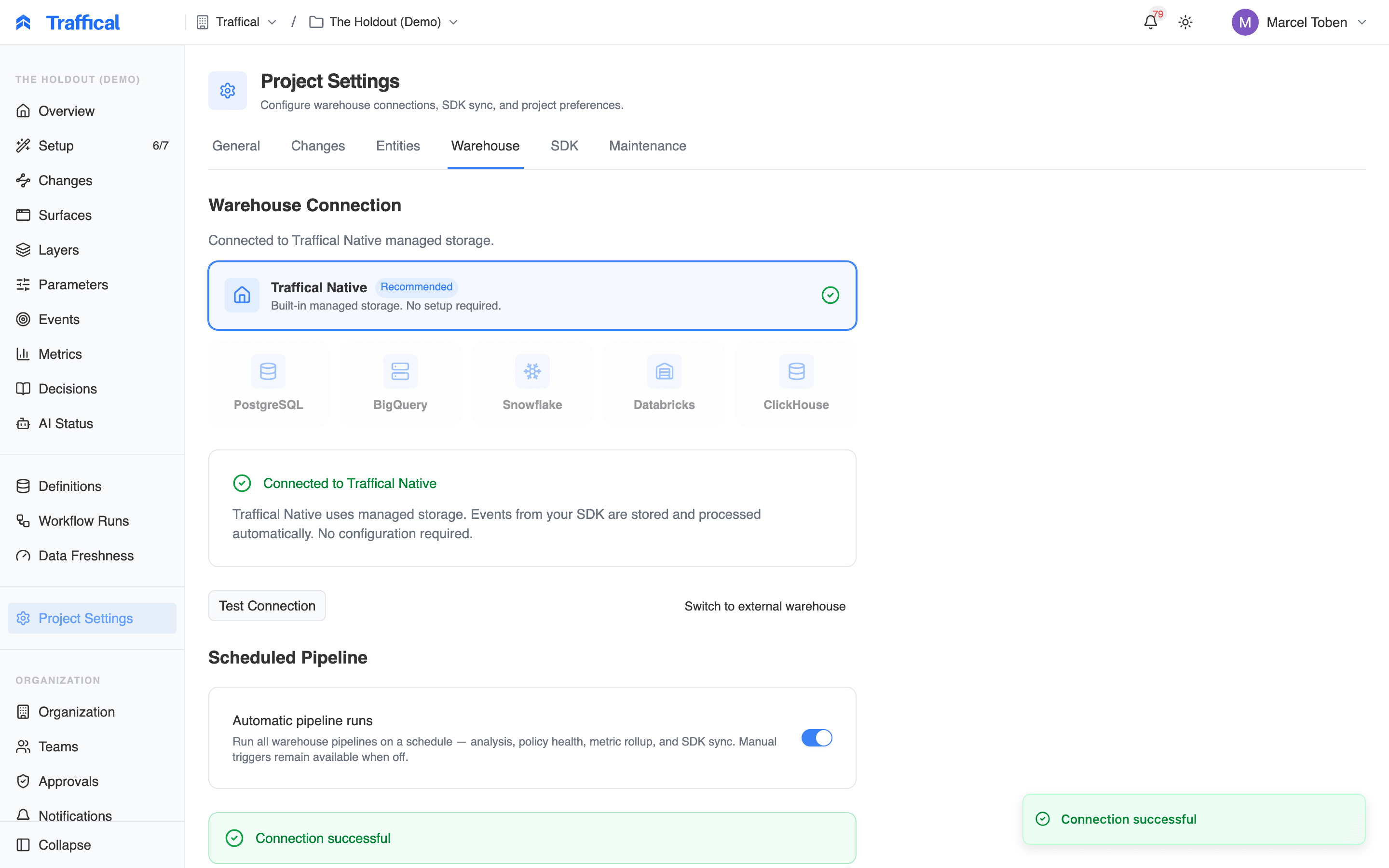Click the Test Connection button

click(267, 606)
